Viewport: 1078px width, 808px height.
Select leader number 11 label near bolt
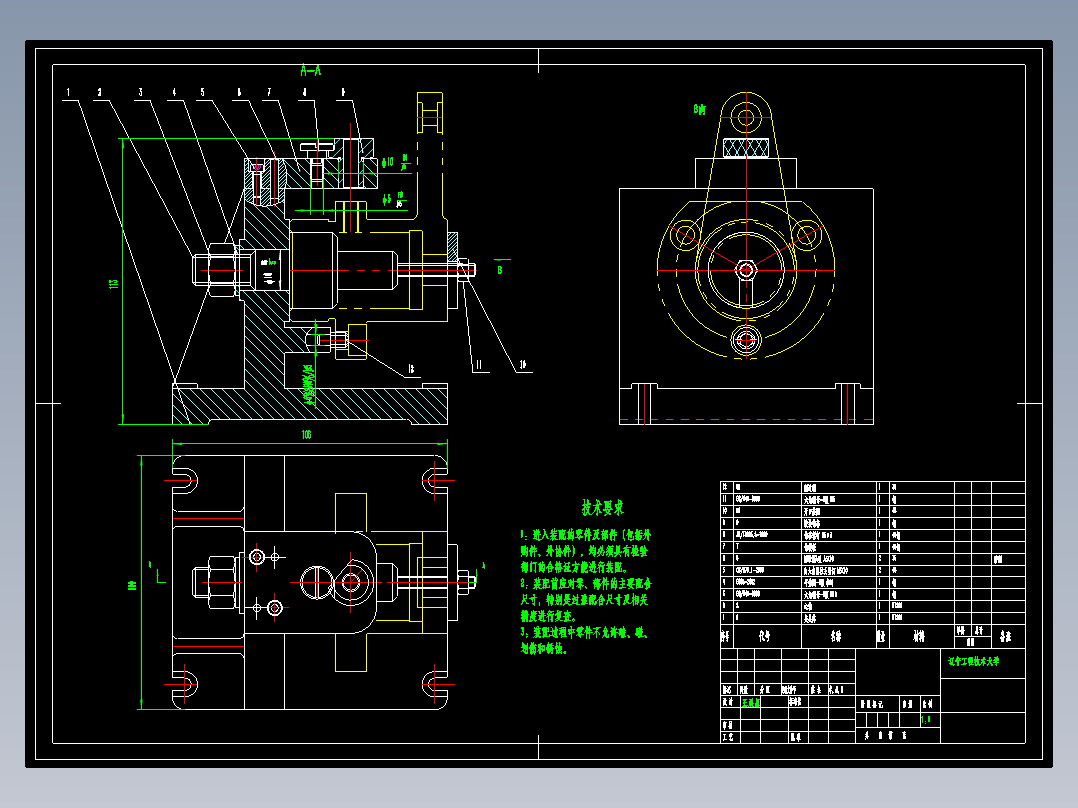pos(478,366)
